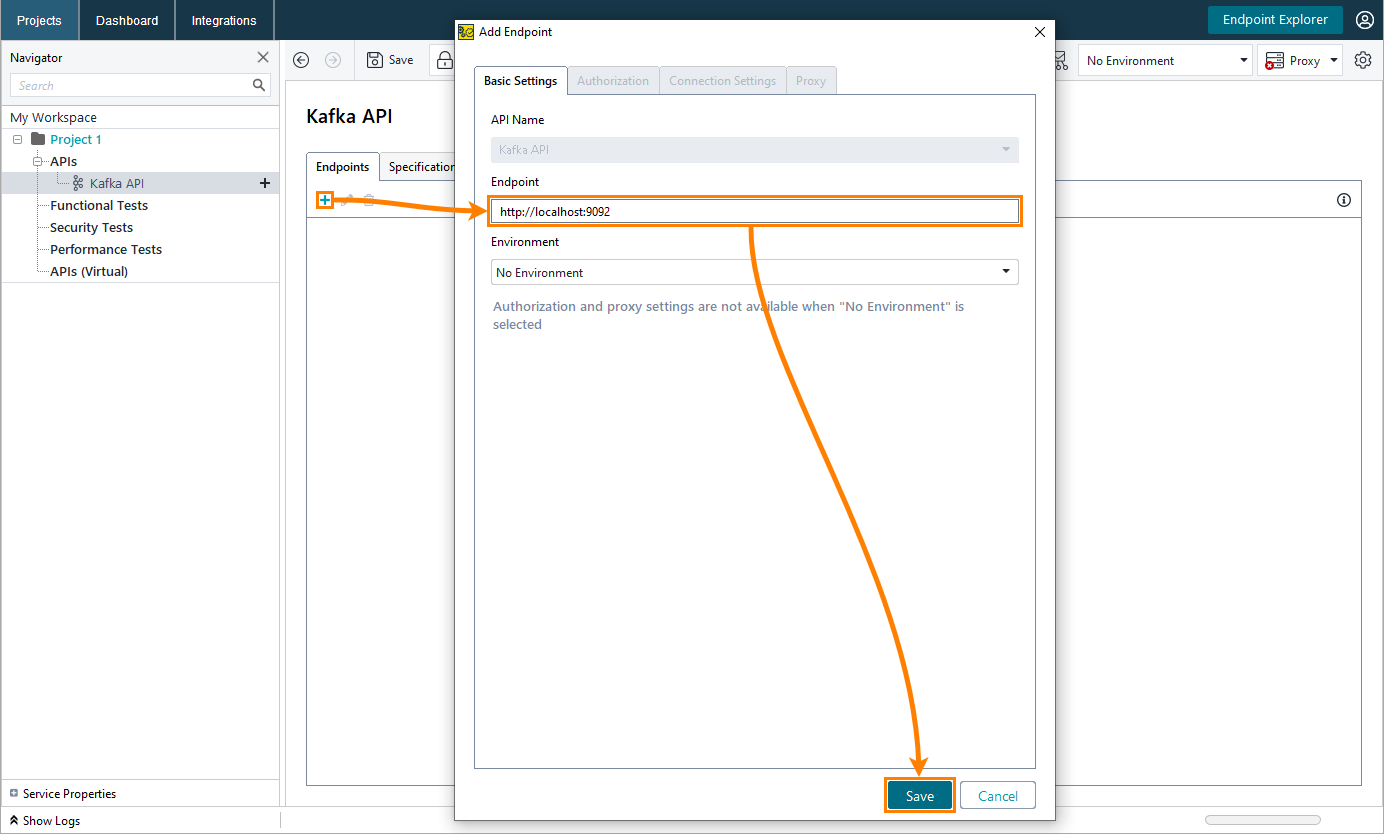Open the Environment dropdown in the dialog
This screenshot has width=1384, height=834.
point(753,271)
